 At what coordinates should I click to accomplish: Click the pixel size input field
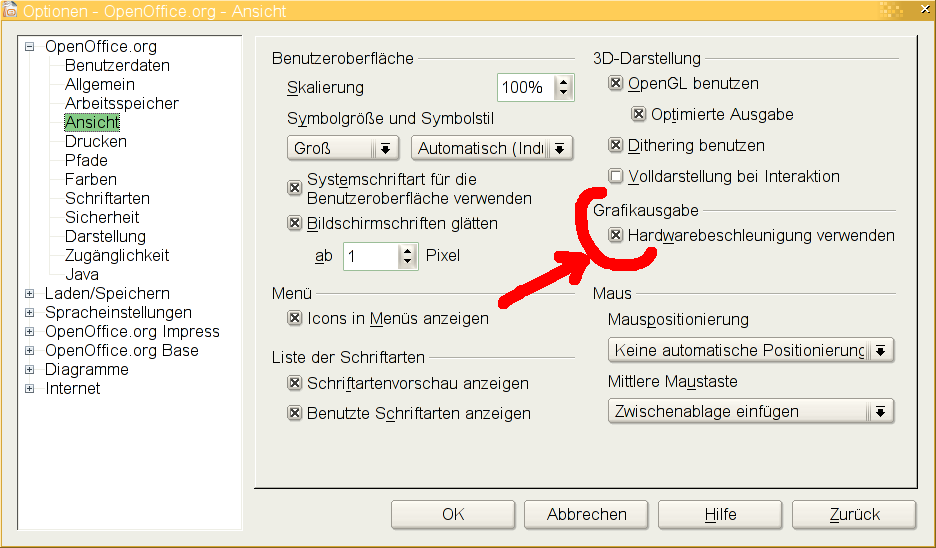[370, 257]
